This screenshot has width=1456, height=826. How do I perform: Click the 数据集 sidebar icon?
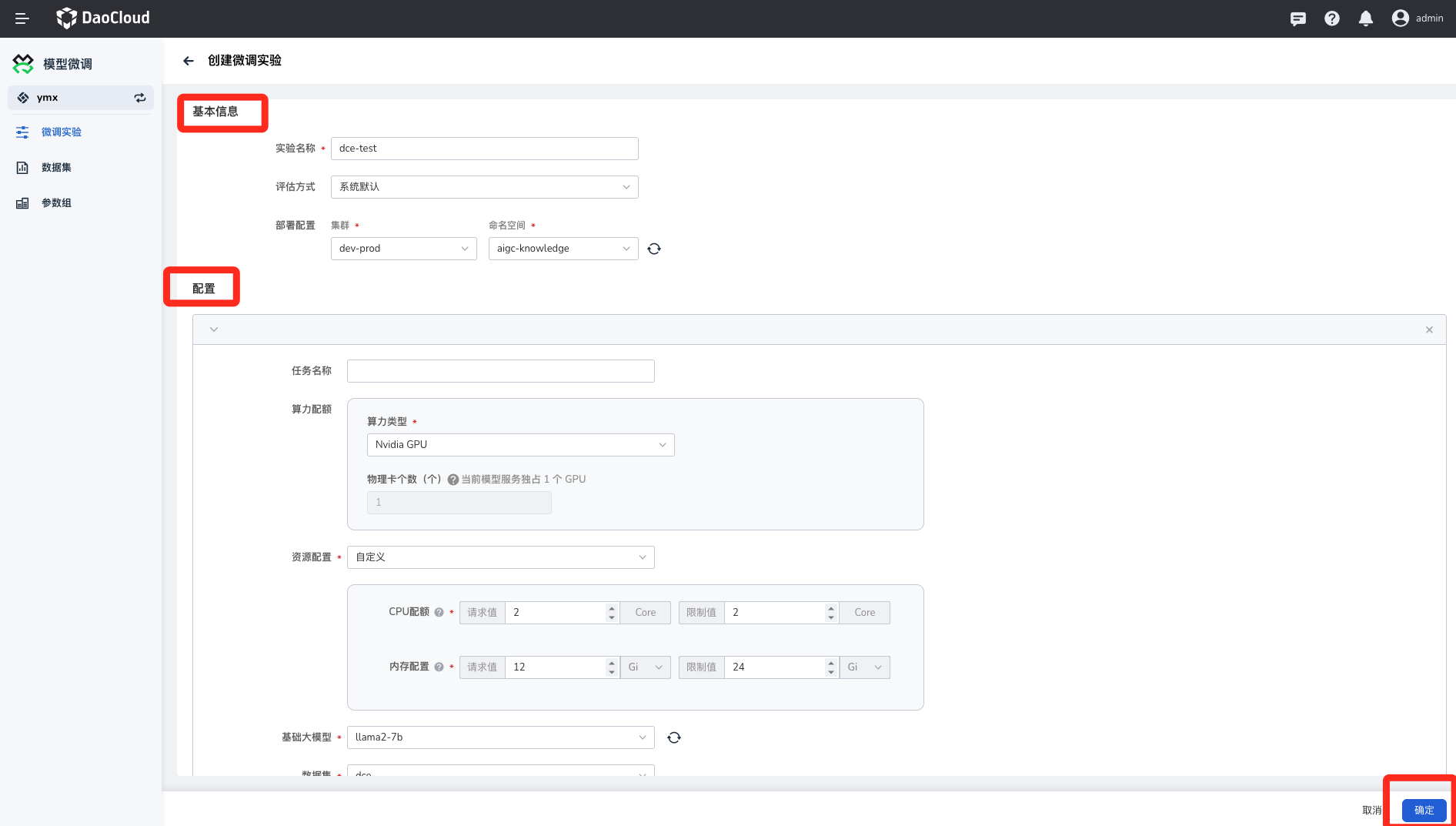click(x=22, y=168)
